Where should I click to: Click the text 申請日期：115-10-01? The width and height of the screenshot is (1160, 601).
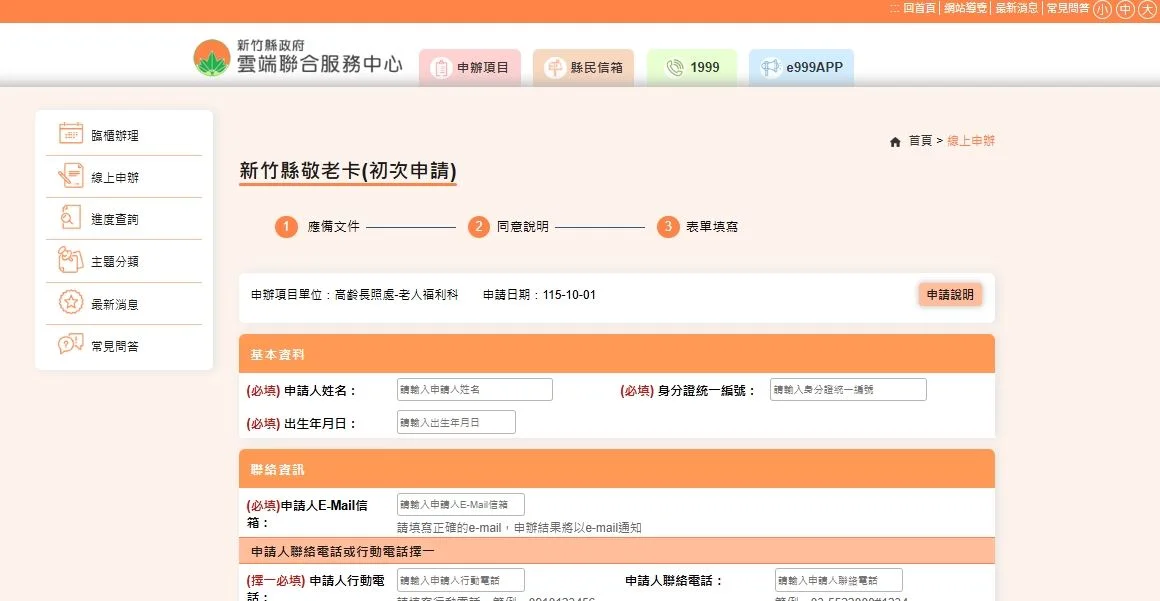click(x=539, y=295)
